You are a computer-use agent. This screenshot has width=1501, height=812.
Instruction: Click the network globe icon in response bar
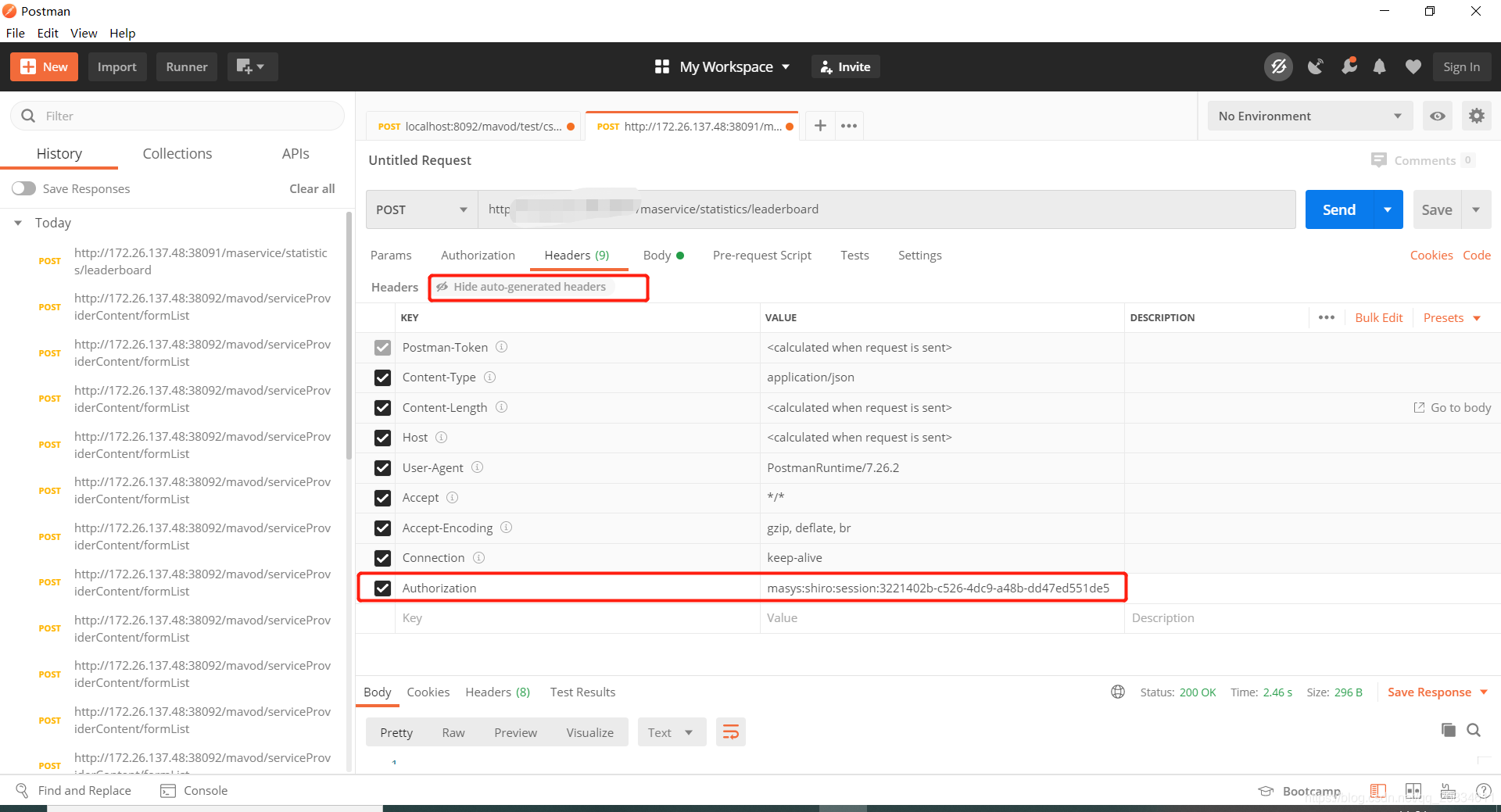[1118, 692]
